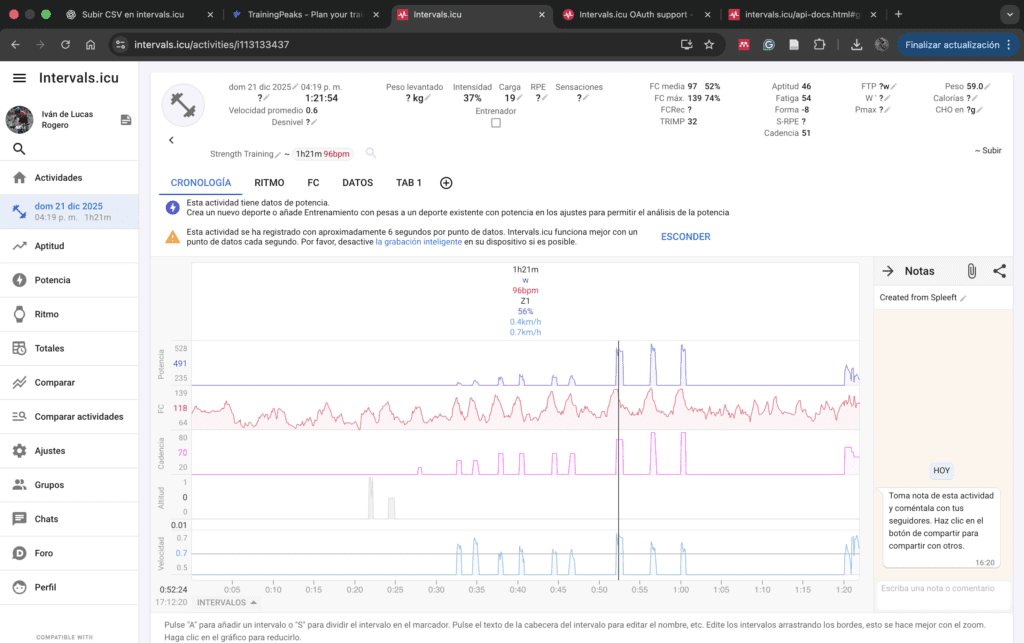Go back using the left chevron arrow
The width and height of the screenshot is (1024, 643).
coord(171,140)
